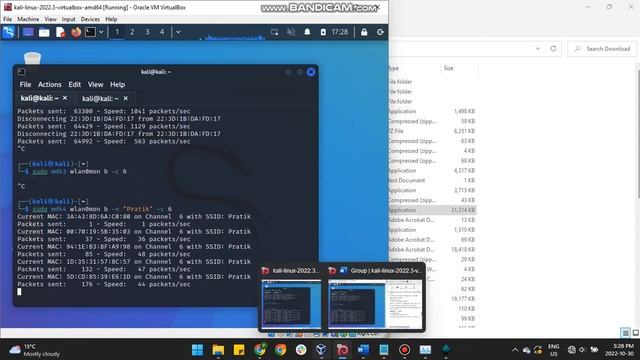Select the Text Document row in Explorer
Image resolution: width=640 pixels, height=360 pixels.
[x=432, y=180]
